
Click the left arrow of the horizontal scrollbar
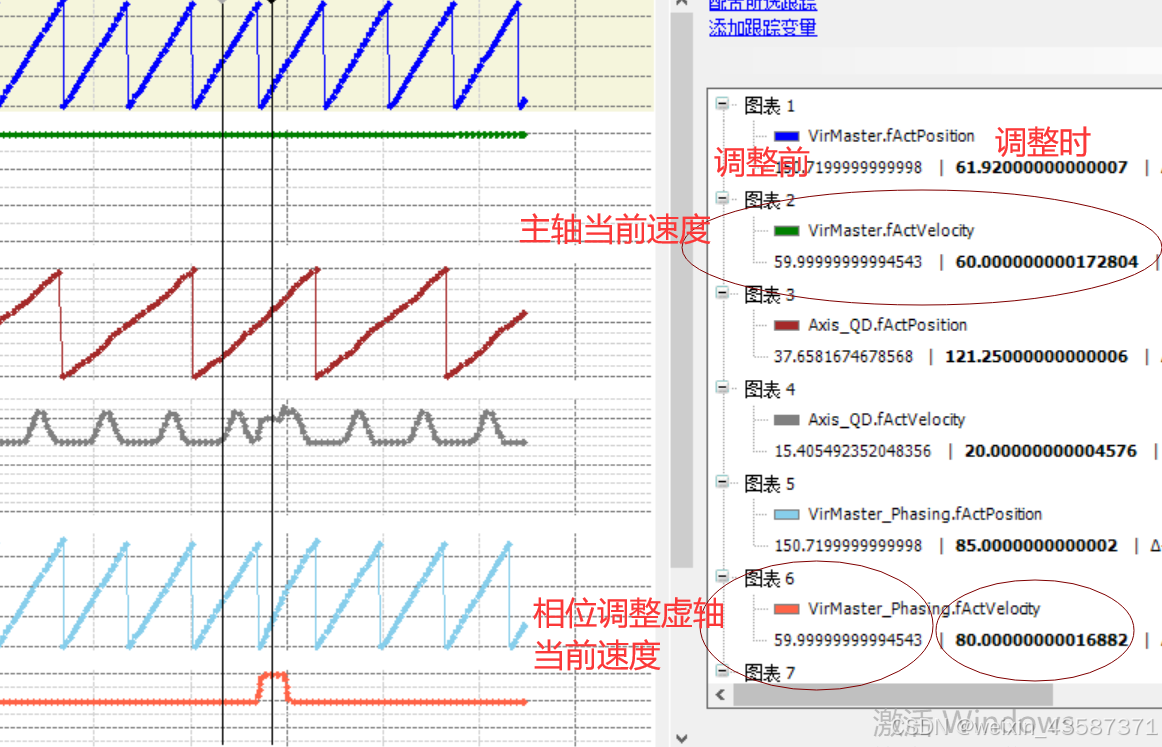point(719,694)
